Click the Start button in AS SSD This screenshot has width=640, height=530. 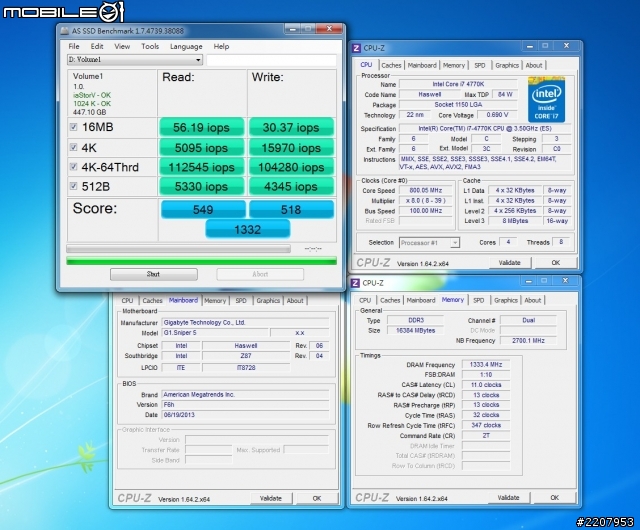coord(153,274)
